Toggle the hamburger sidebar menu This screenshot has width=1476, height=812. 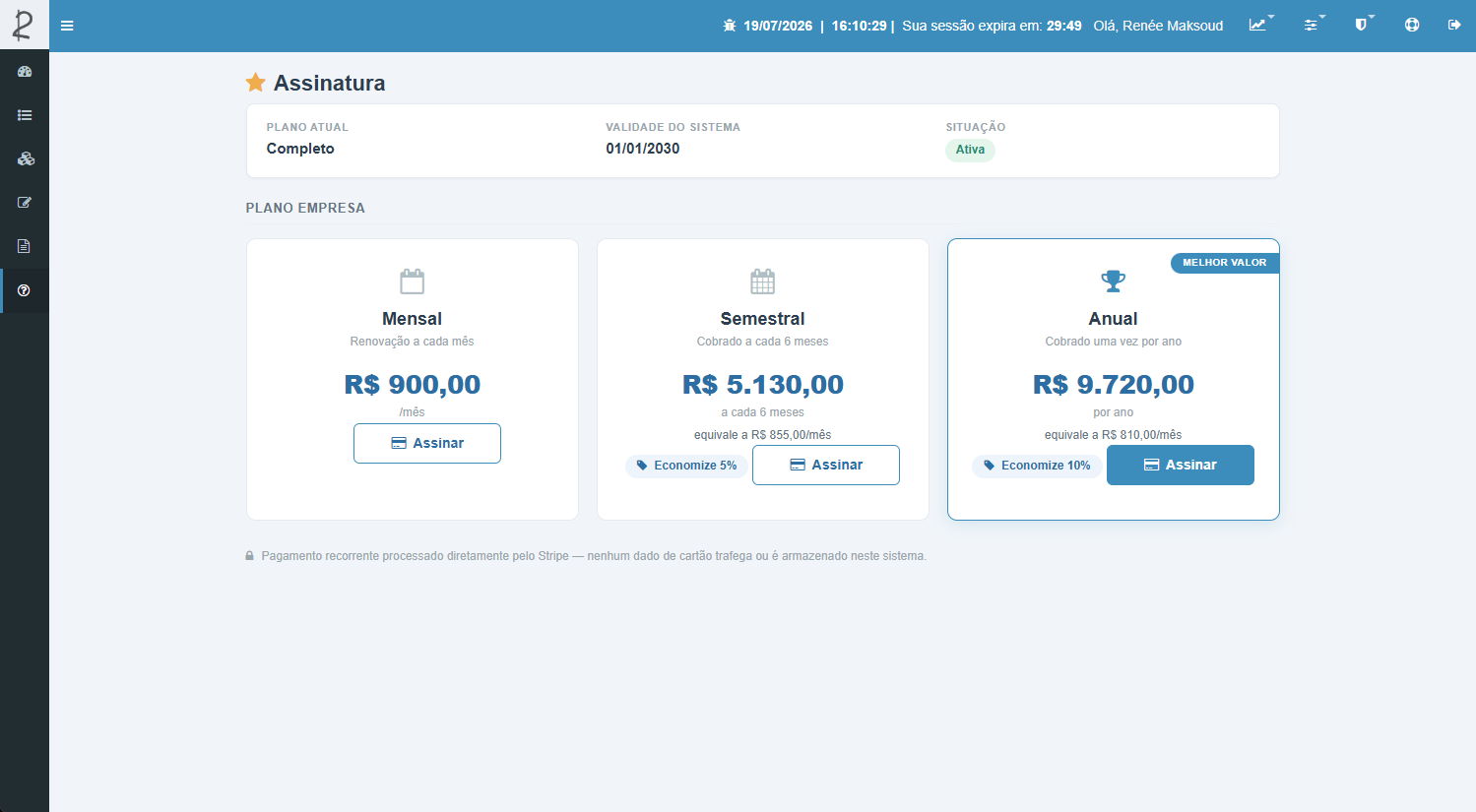point(67,26)
